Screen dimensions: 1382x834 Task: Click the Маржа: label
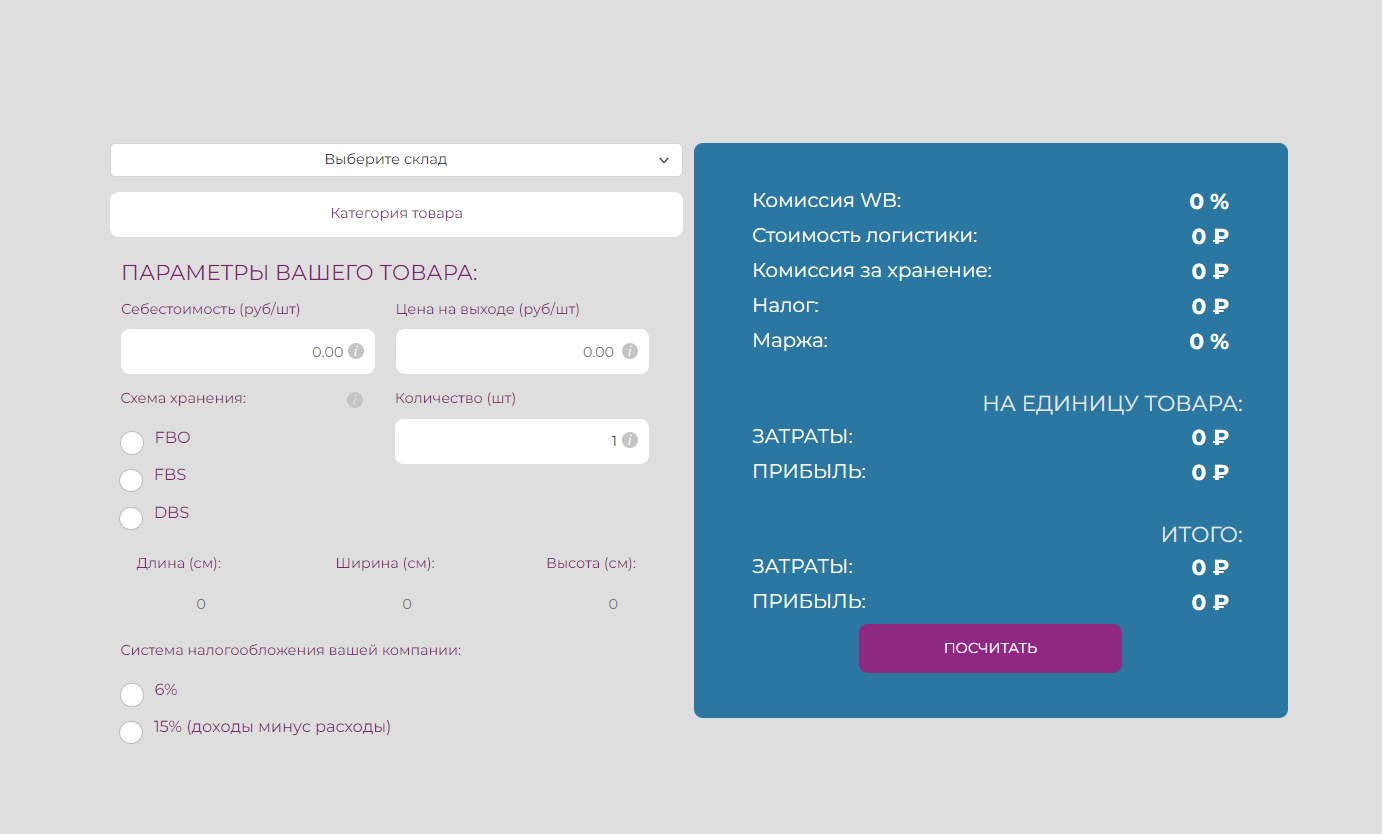tap(790, 341)
